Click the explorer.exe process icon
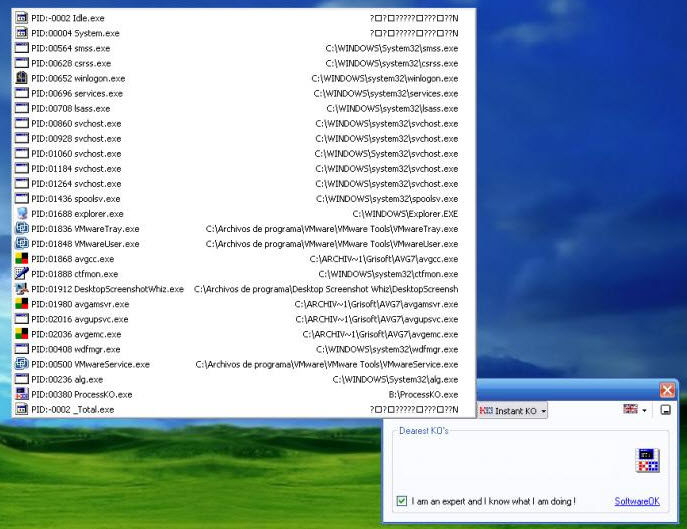 (21, 213)
